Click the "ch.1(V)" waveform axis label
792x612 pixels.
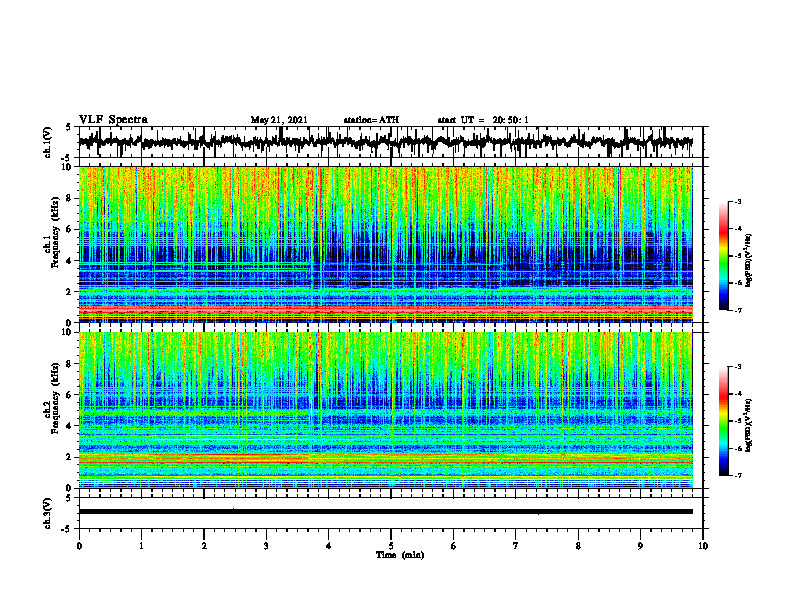click(x=48, y=142)
